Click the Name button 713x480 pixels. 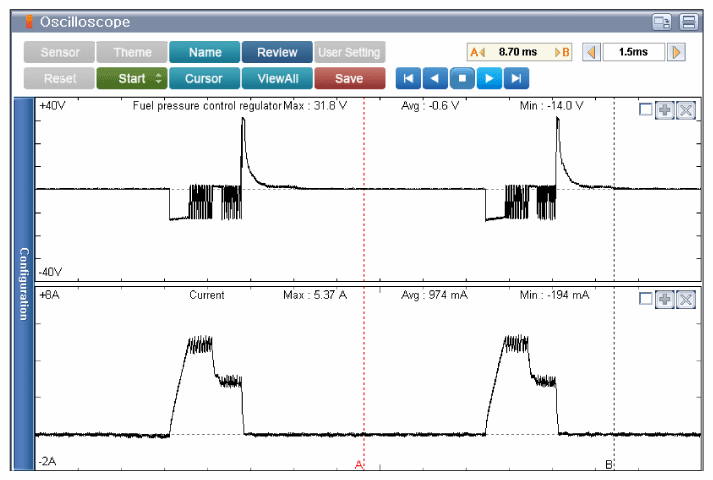click(x=204, y=52)
